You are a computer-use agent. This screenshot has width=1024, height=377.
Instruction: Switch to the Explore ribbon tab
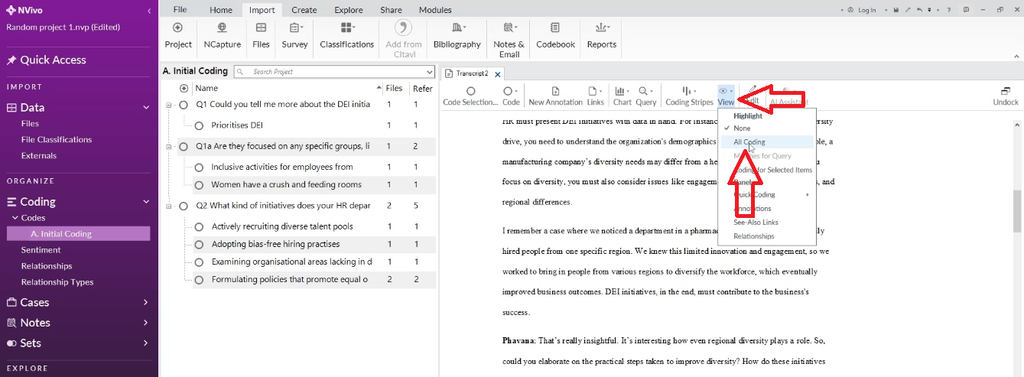[349, 10]
